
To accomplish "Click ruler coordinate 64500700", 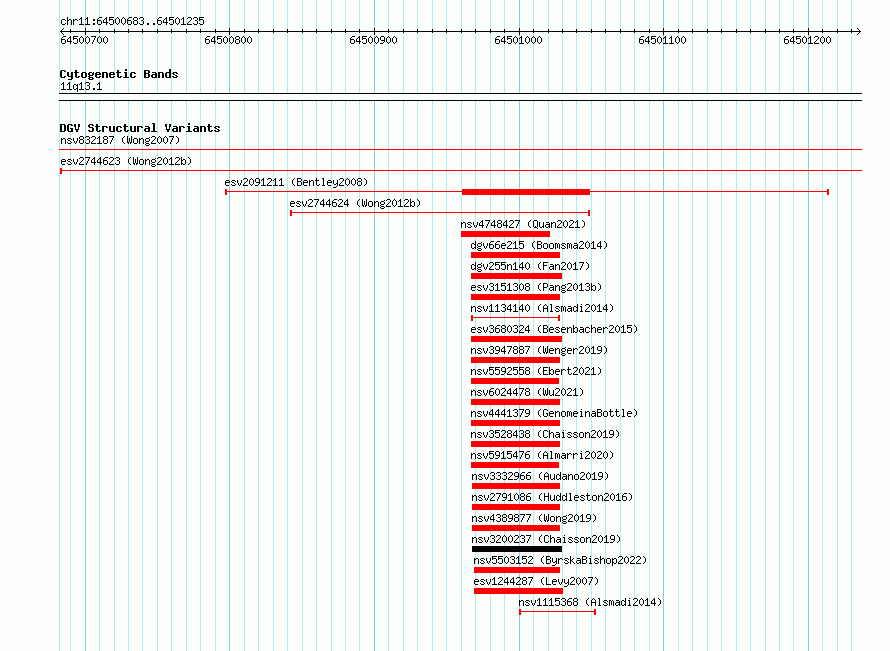I will (x=84, y=40).
